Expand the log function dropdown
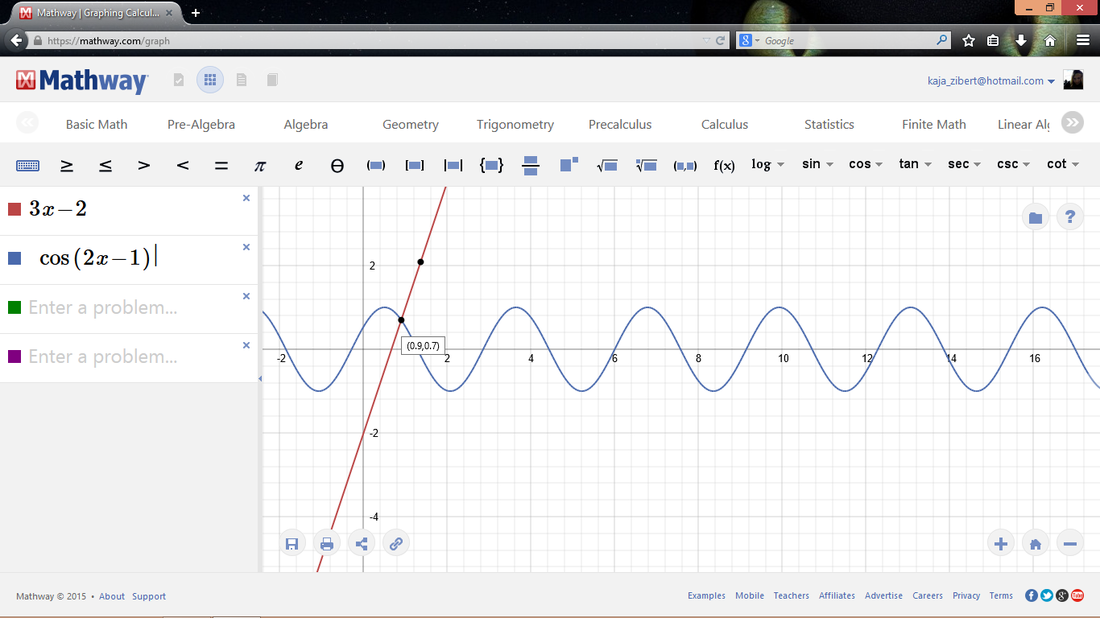Image resolution: width=1100 pixels, height=618 pixels. coord(767,164)
